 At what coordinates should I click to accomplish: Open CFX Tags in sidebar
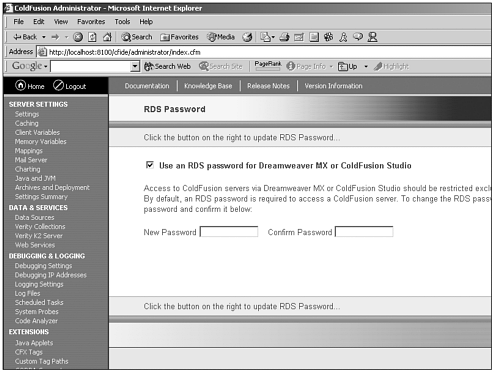tap(29, 352)
